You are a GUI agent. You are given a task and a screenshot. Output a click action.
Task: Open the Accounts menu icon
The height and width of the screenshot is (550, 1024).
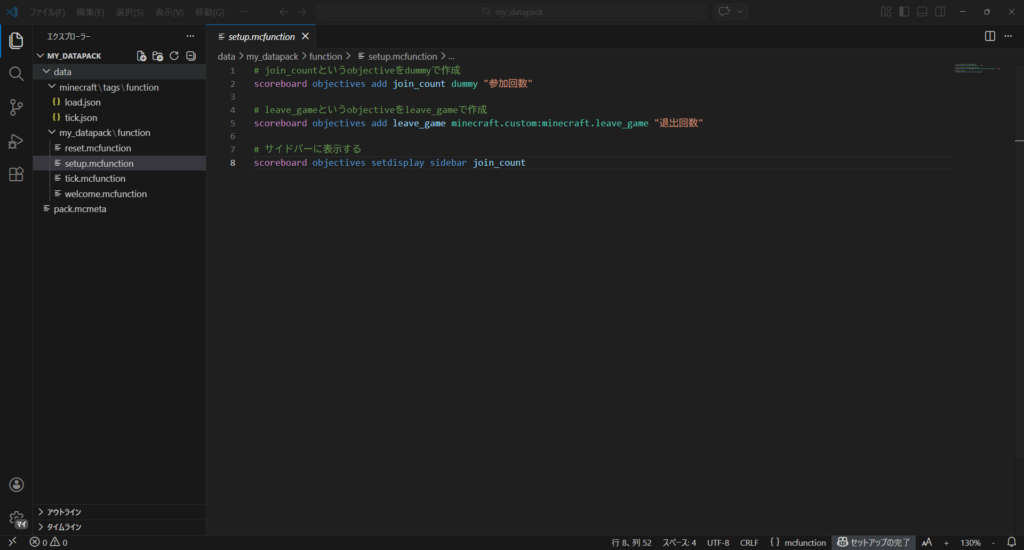16,485
